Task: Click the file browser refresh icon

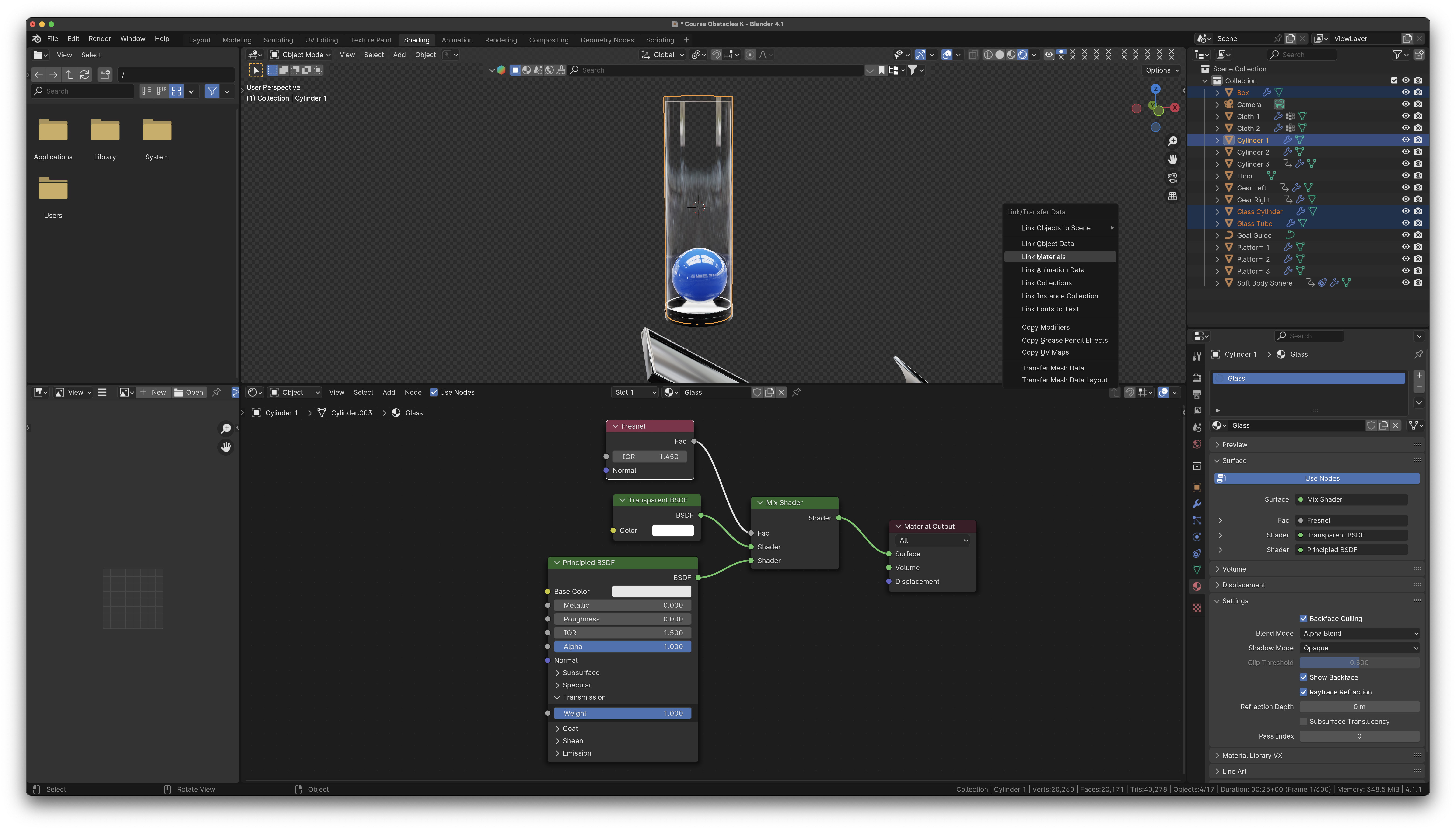Action: [84, 75]
